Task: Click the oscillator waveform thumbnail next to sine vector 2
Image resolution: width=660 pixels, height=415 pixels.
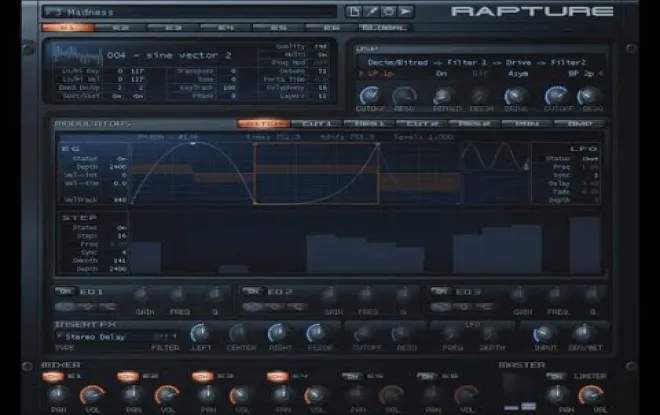Action: click(77, 55)
